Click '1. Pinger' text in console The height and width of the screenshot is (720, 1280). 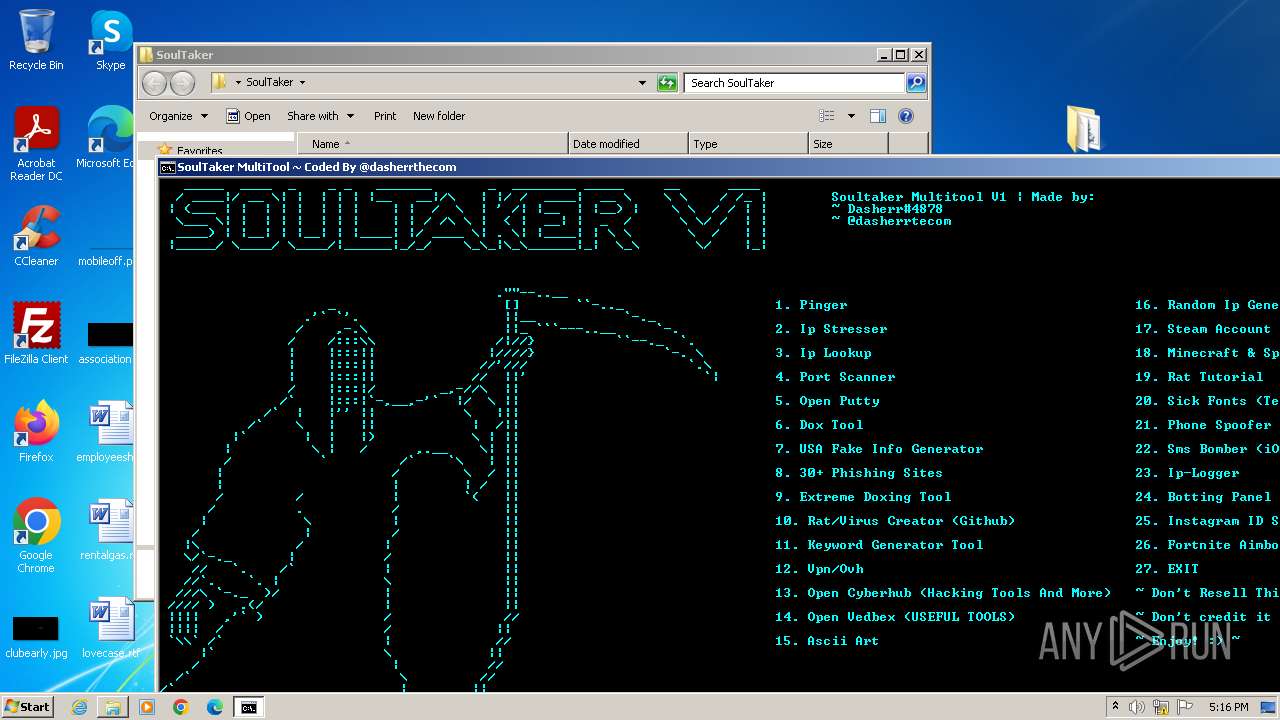[811, 305]
